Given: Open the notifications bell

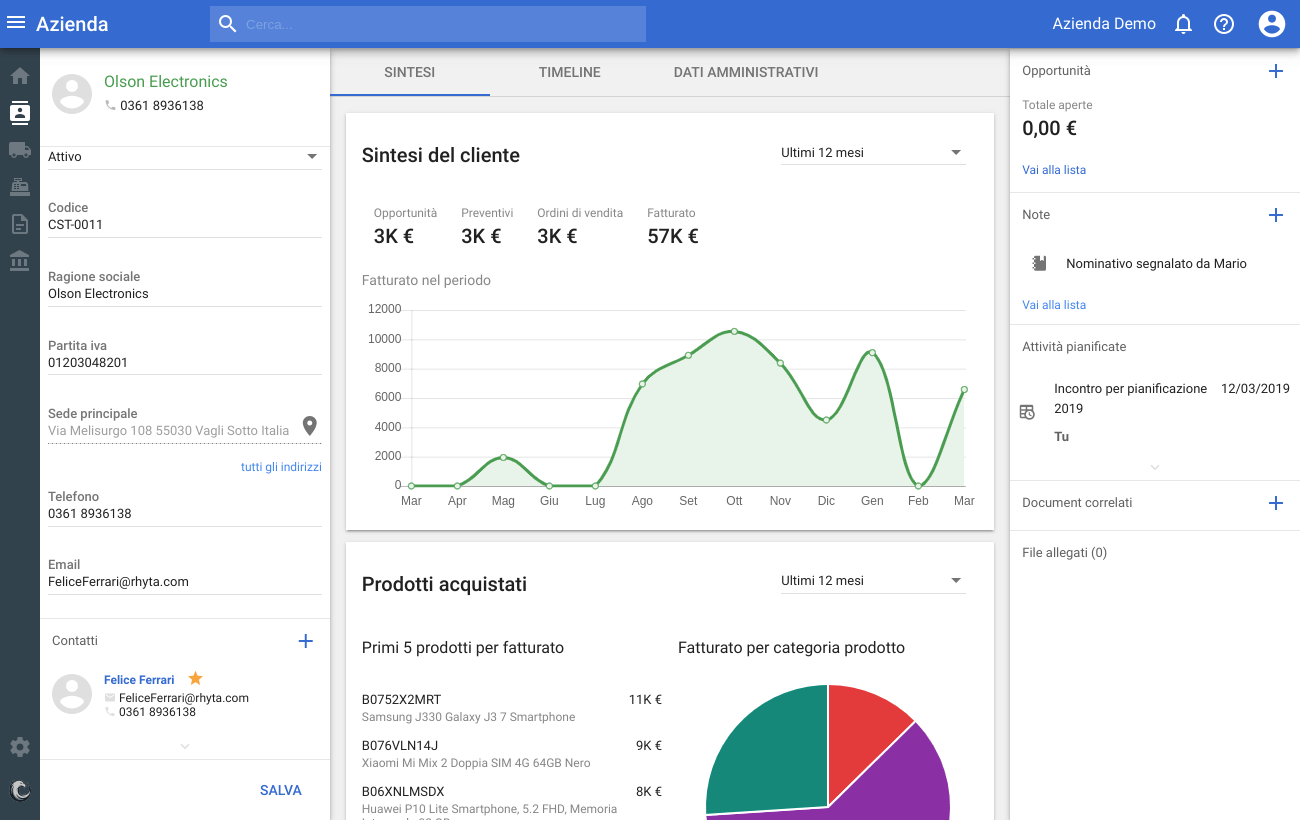Looking at the screenshot, I should (x=1183, y=24).
